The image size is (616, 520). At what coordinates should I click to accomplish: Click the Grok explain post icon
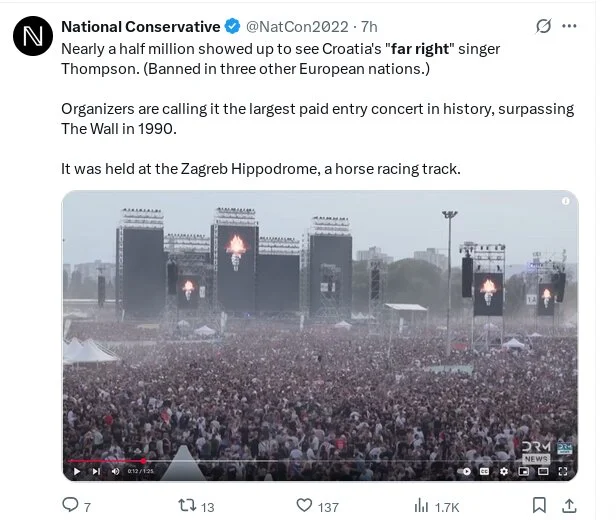point(544,27)
